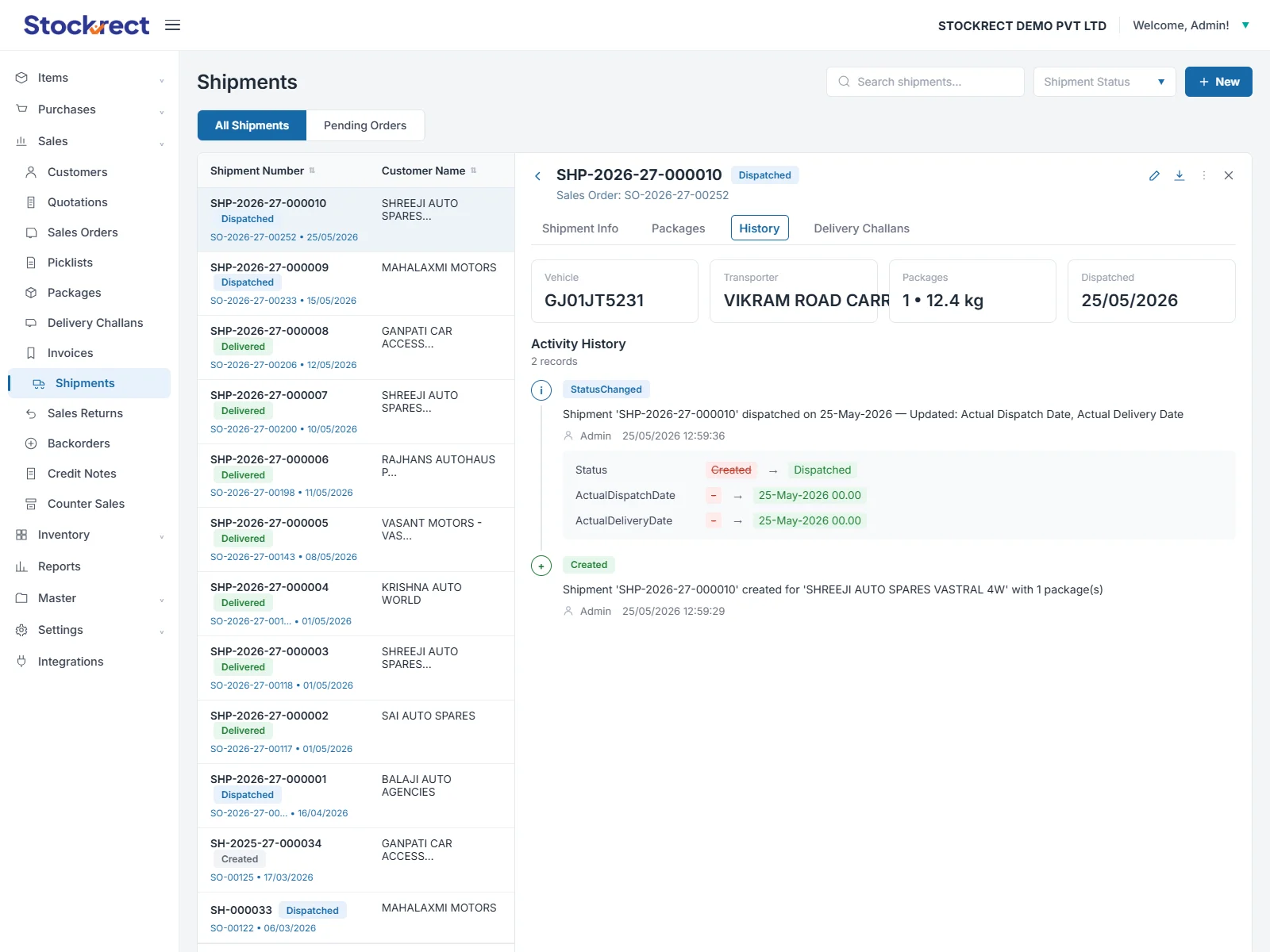Switch to Pending Orders tab
Viewport: 1270px width, 952px height.
[365, 125]
